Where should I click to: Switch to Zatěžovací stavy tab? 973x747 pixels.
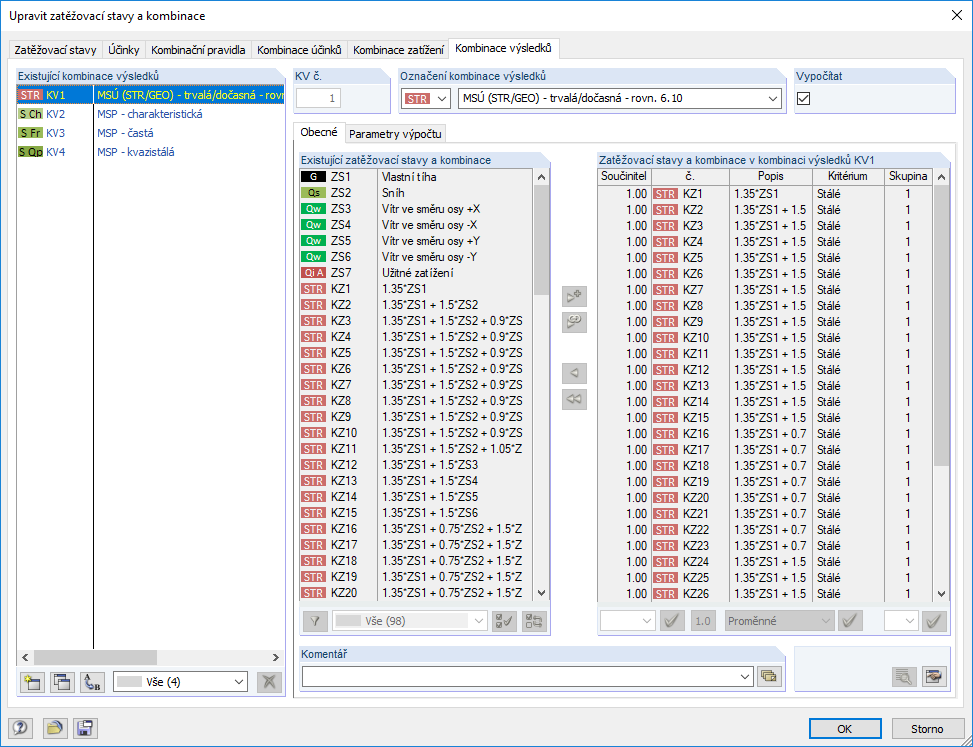pyautogui.click(x=55, y=50)
